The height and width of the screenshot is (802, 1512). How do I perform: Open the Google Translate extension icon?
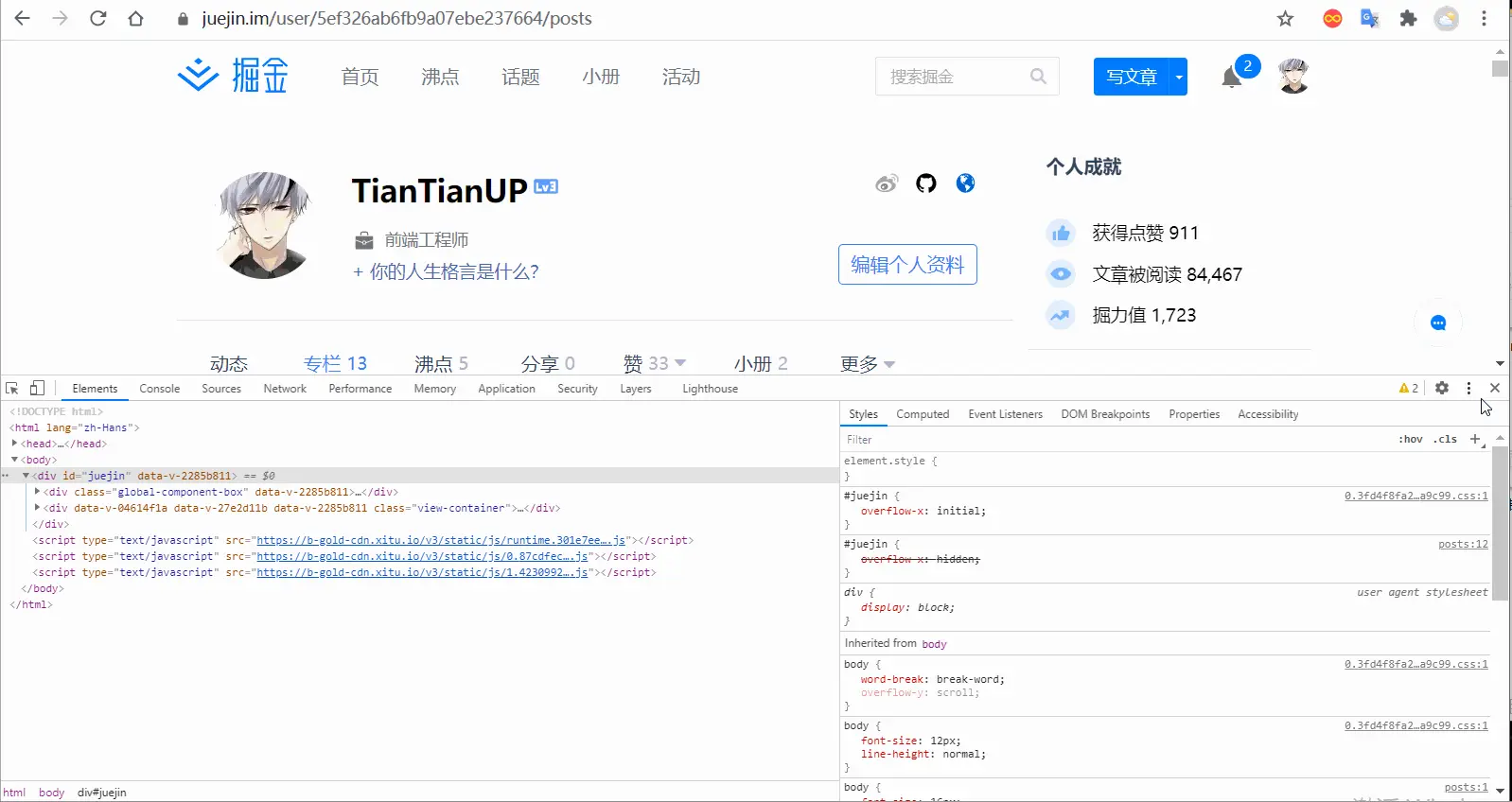point(1370,18)
